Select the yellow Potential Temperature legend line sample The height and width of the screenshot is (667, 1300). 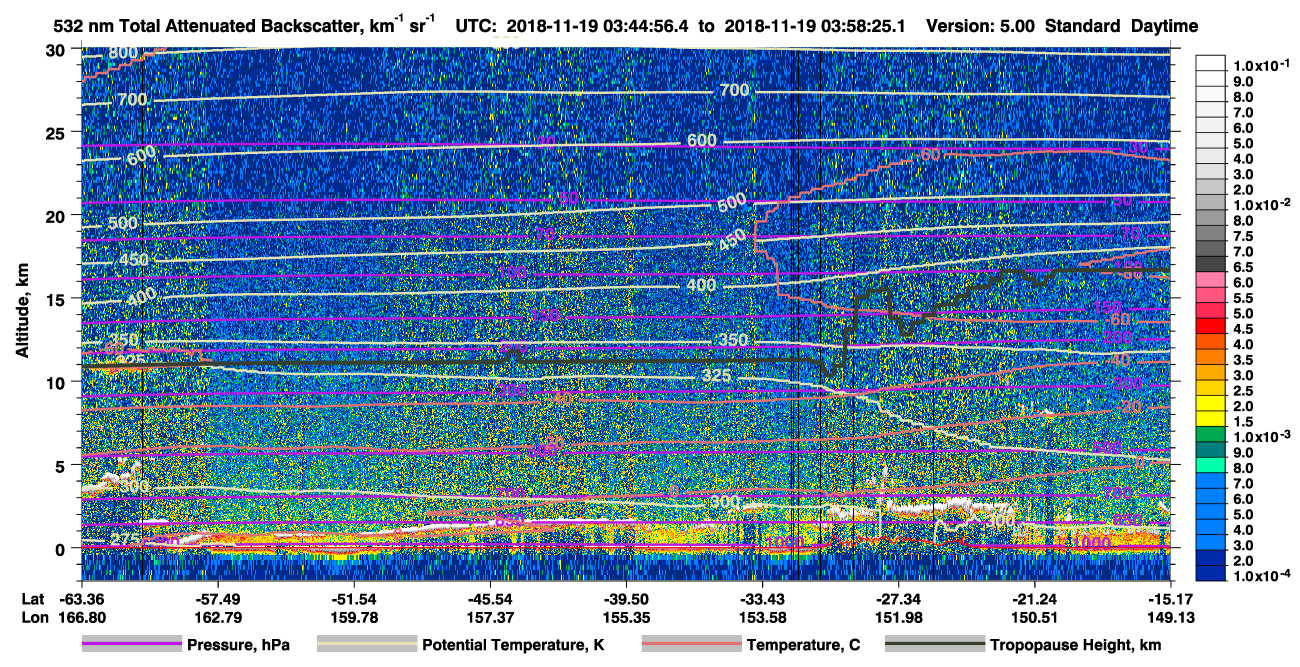pos(367,645)
